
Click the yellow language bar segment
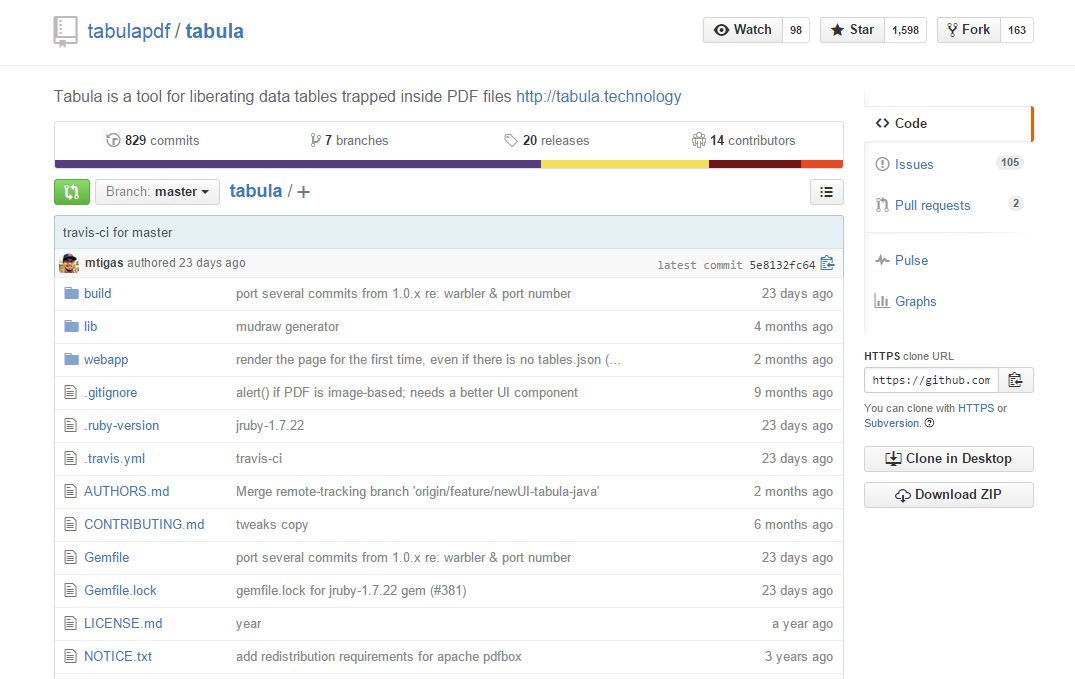click(625, 164)
